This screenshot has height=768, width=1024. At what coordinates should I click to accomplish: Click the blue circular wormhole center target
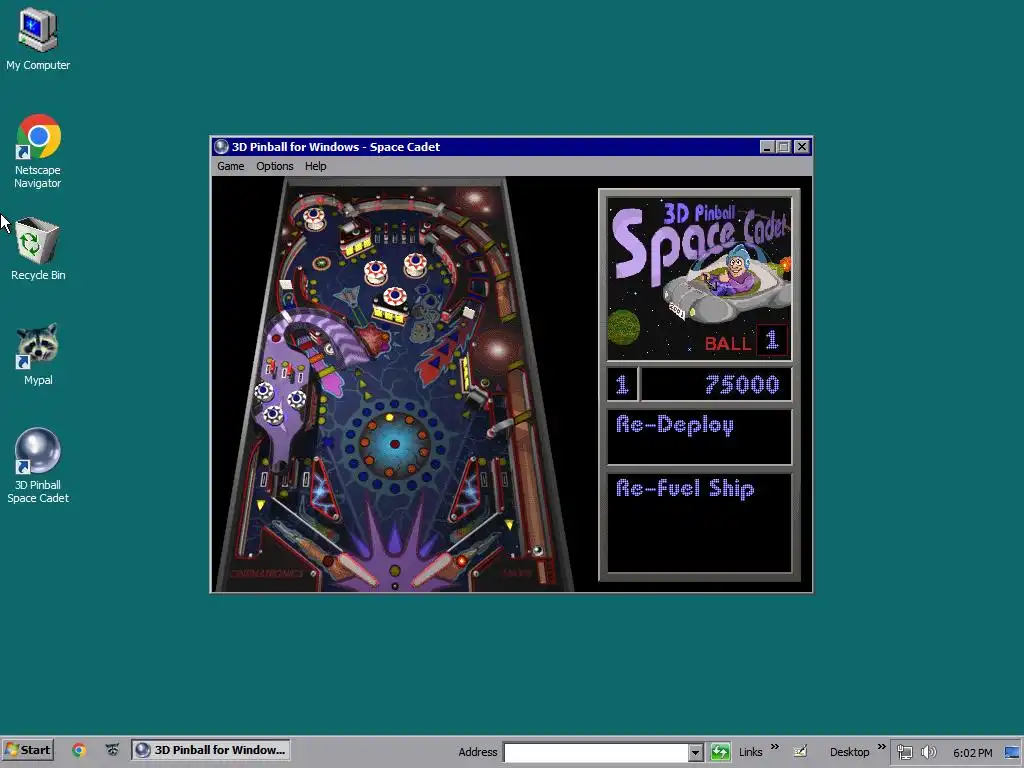pos(394,444)
